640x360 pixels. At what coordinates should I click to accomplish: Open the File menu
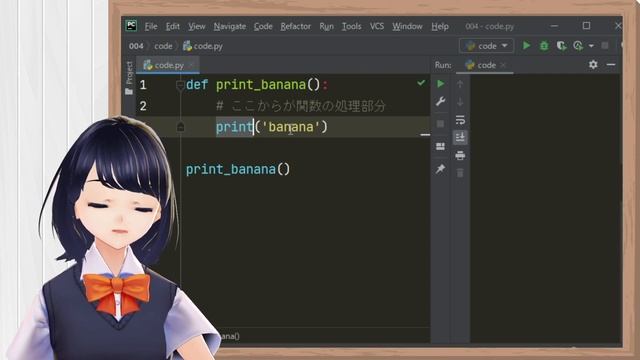(x=151, y=27)
